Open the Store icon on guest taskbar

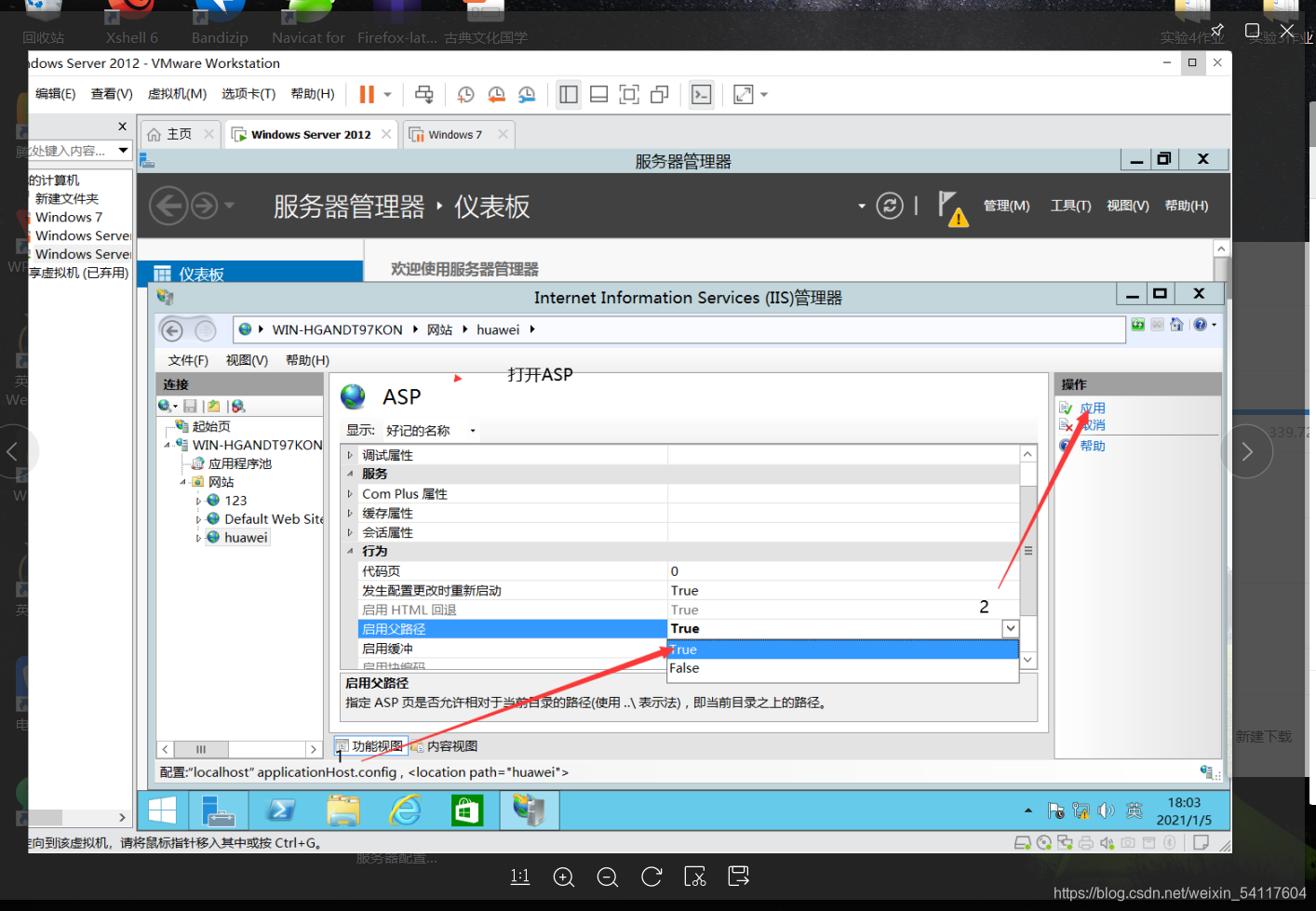pos(466,811)
